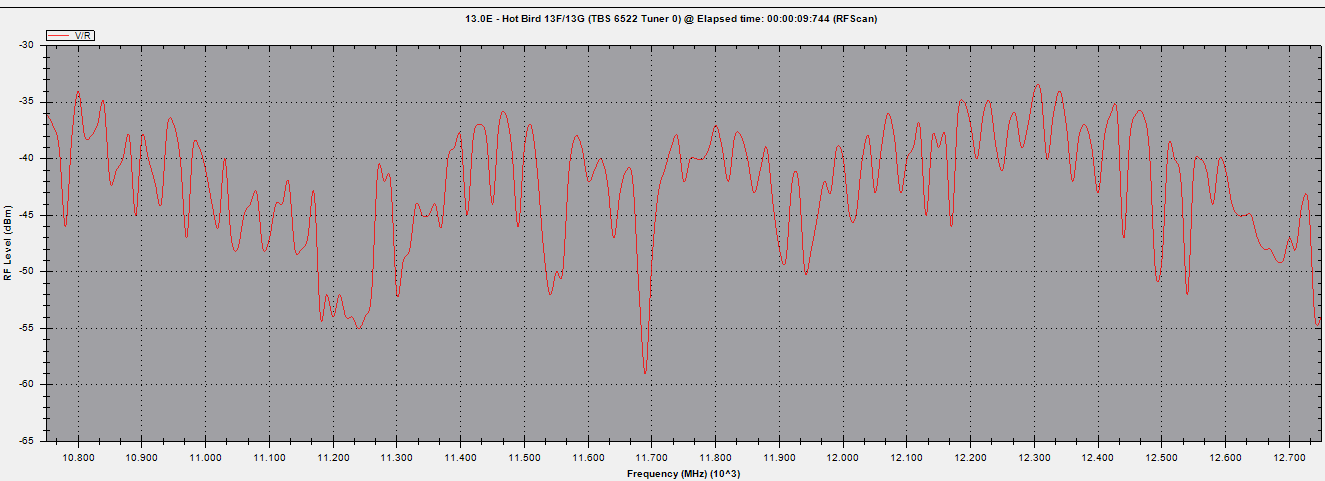Viewport: 1325px width, 481px height.
Task: Click the 12.400 frequency tick label
Action: pos(1098,456)
